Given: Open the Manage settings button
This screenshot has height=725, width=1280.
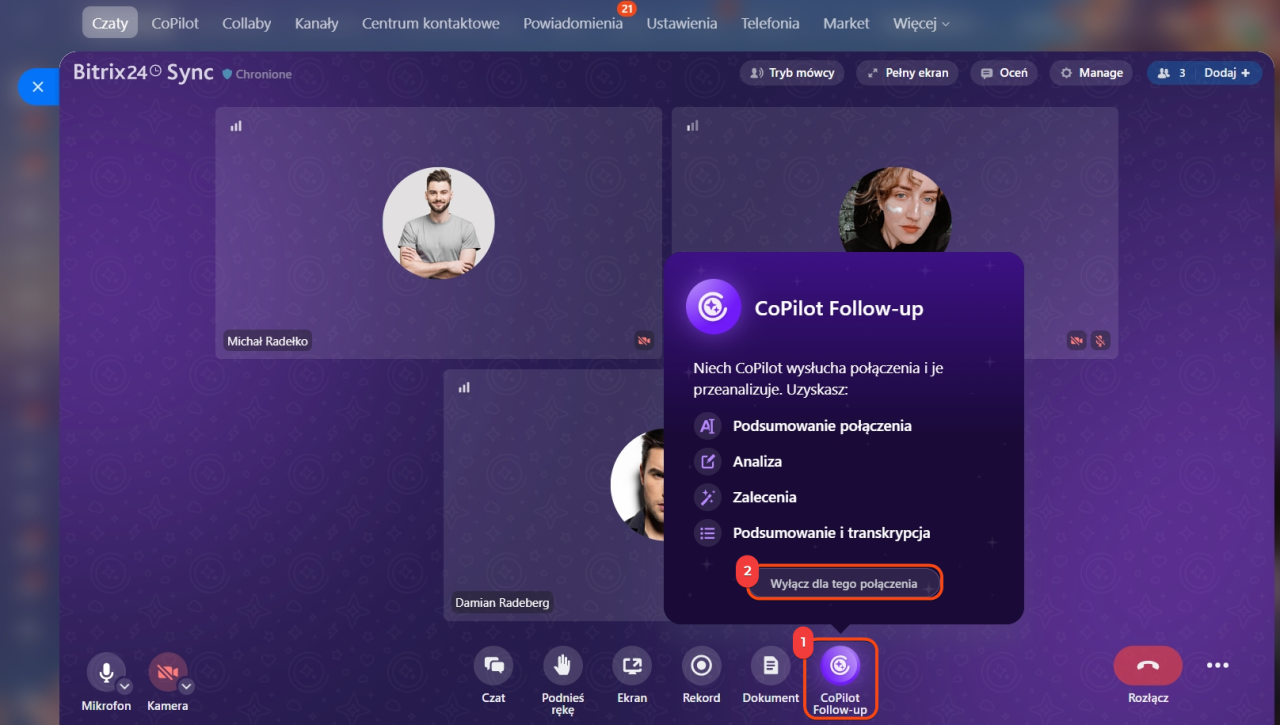Looking at the screenshot, I should [x=1092, y=73].
